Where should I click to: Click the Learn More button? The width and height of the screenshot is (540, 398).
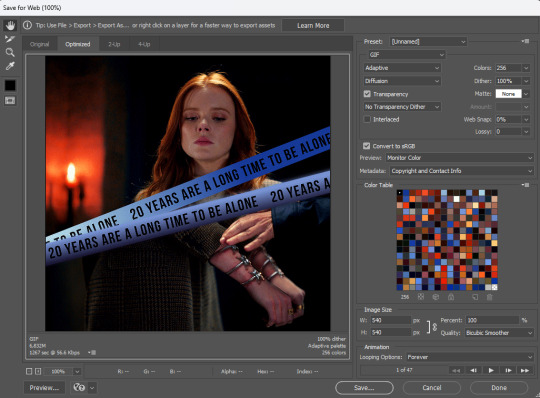pyautogui.click(x=313, y=25)
